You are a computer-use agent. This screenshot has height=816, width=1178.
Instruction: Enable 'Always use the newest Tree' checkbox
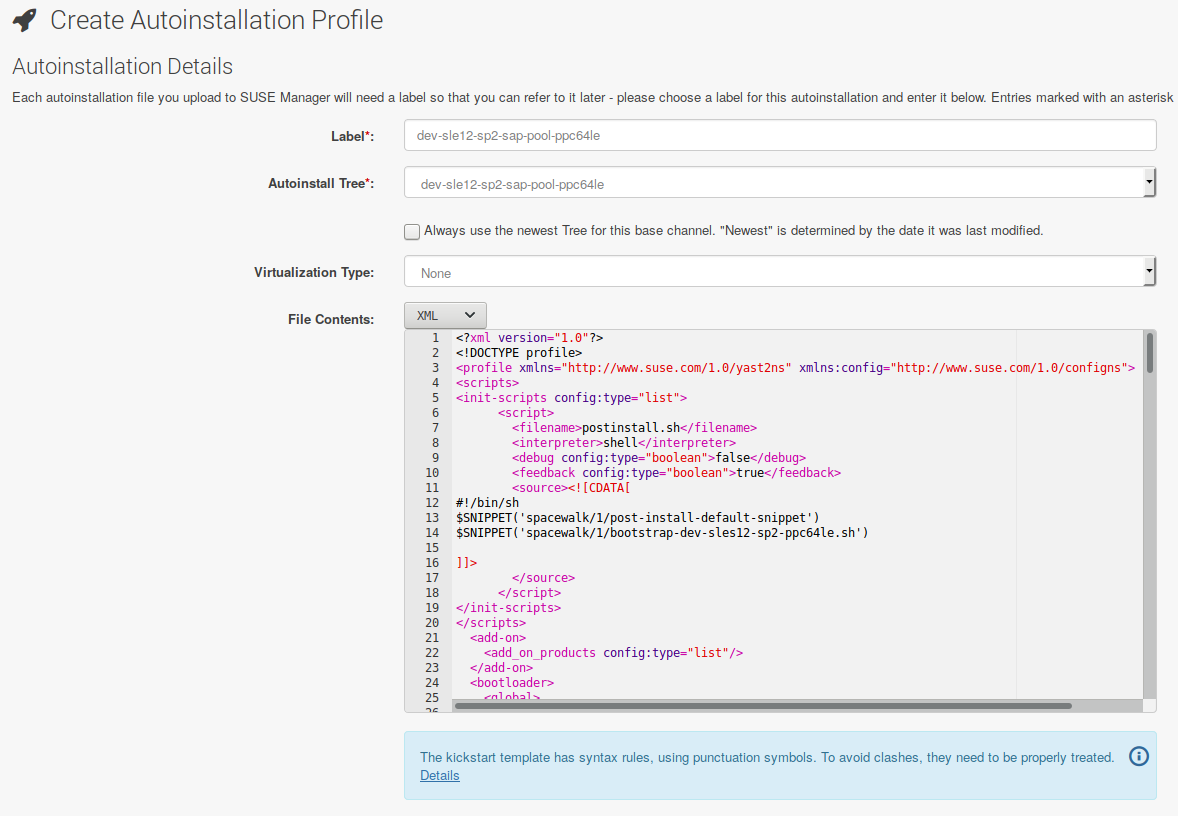(x=411, y=231)
